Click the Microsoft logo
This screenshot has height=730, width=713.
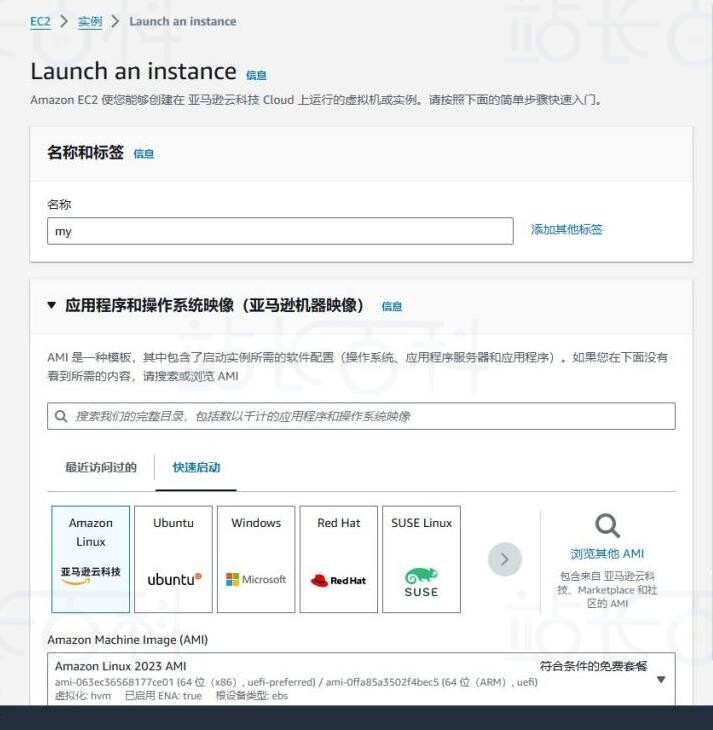256,580
